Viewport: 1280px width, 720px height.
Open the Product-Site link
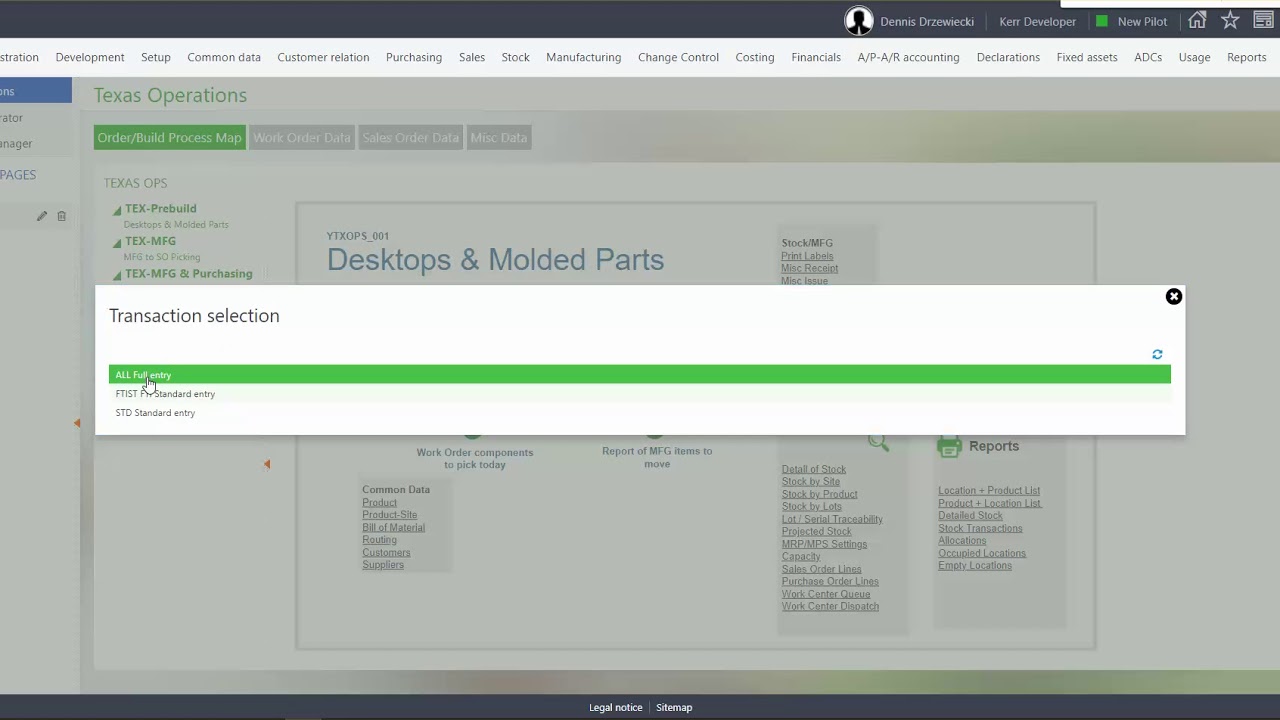(389, 515)
